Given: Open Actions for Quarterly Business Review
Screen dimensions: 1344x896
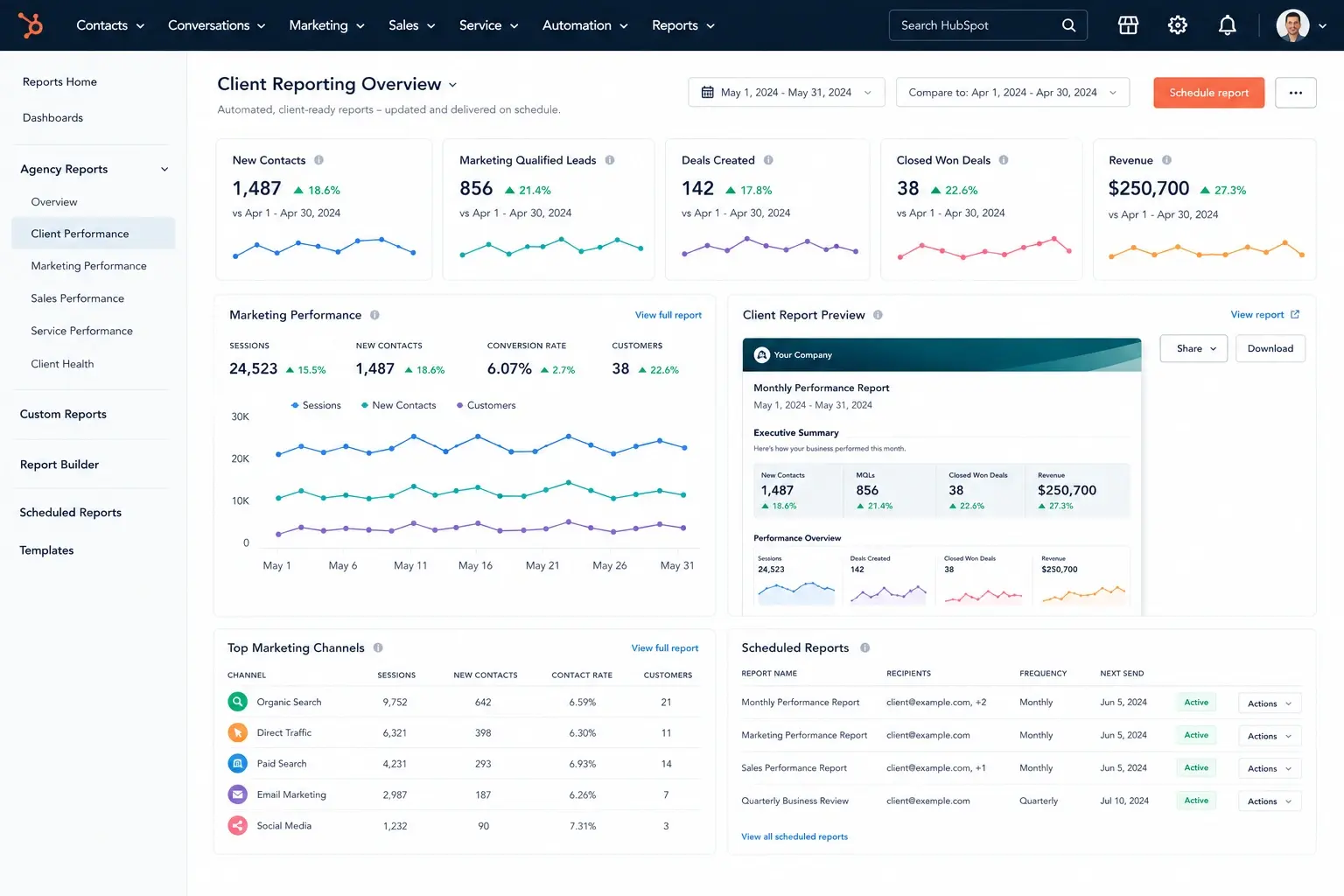Looking at the screenshot, I should click(x=1270, y=801).
